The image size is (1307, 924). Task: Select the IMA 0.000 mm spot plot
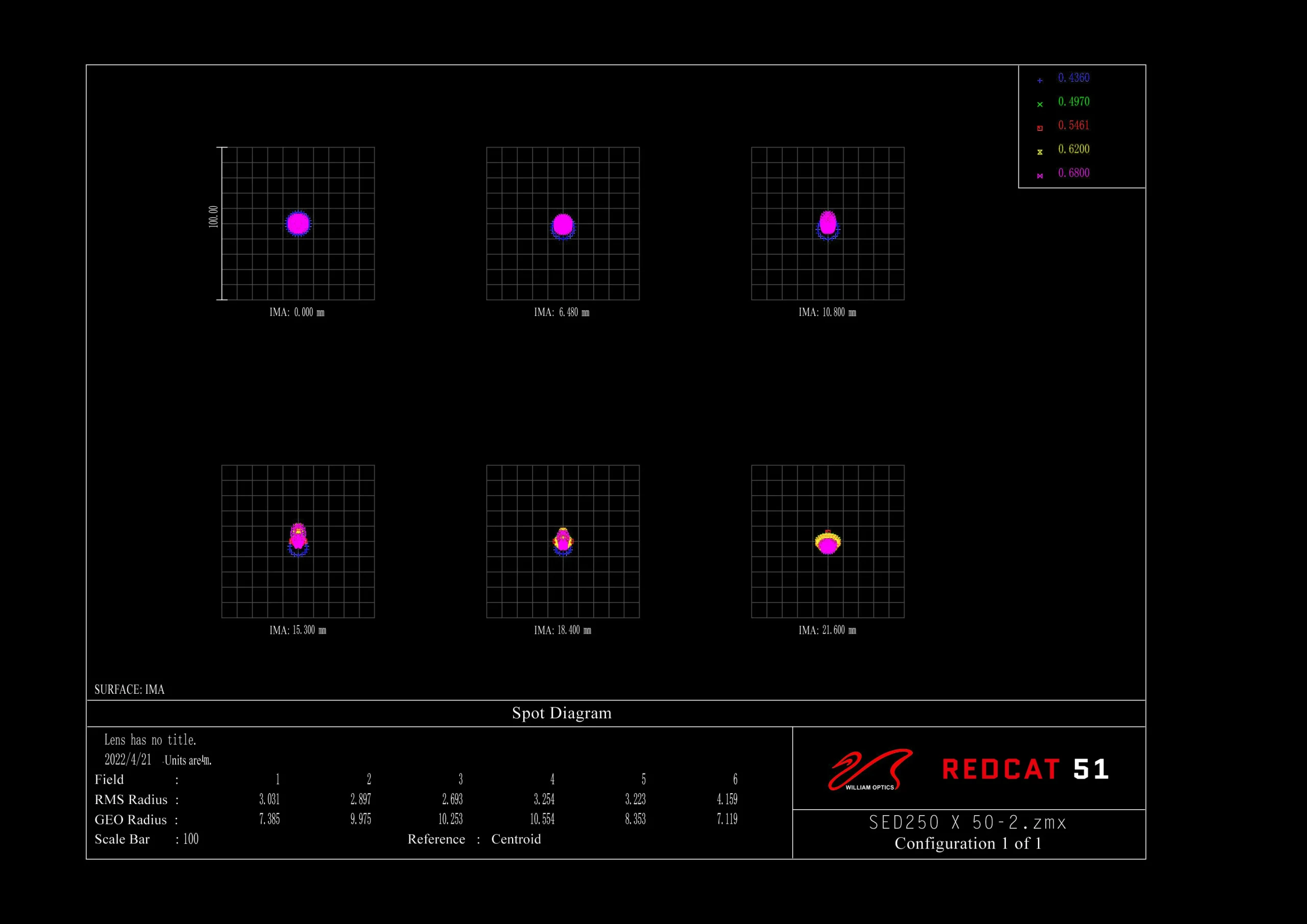(x=298, y=223)
